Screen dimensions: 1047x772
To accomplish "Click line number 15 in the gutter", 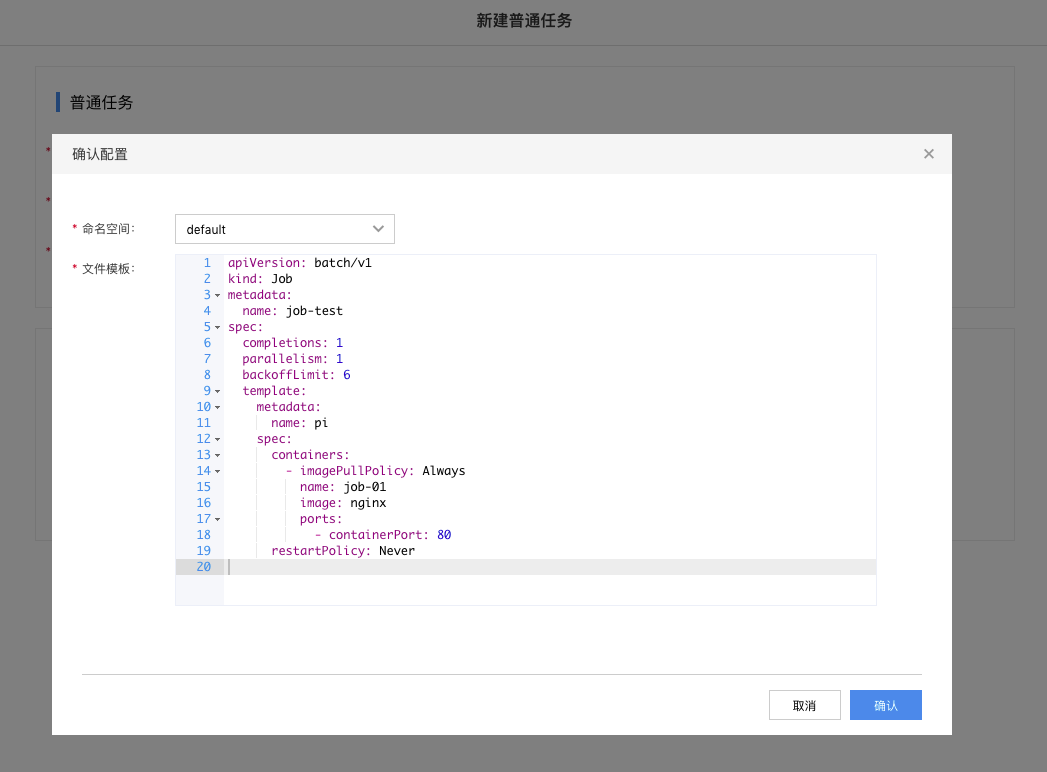I will [x=204, y=488].
